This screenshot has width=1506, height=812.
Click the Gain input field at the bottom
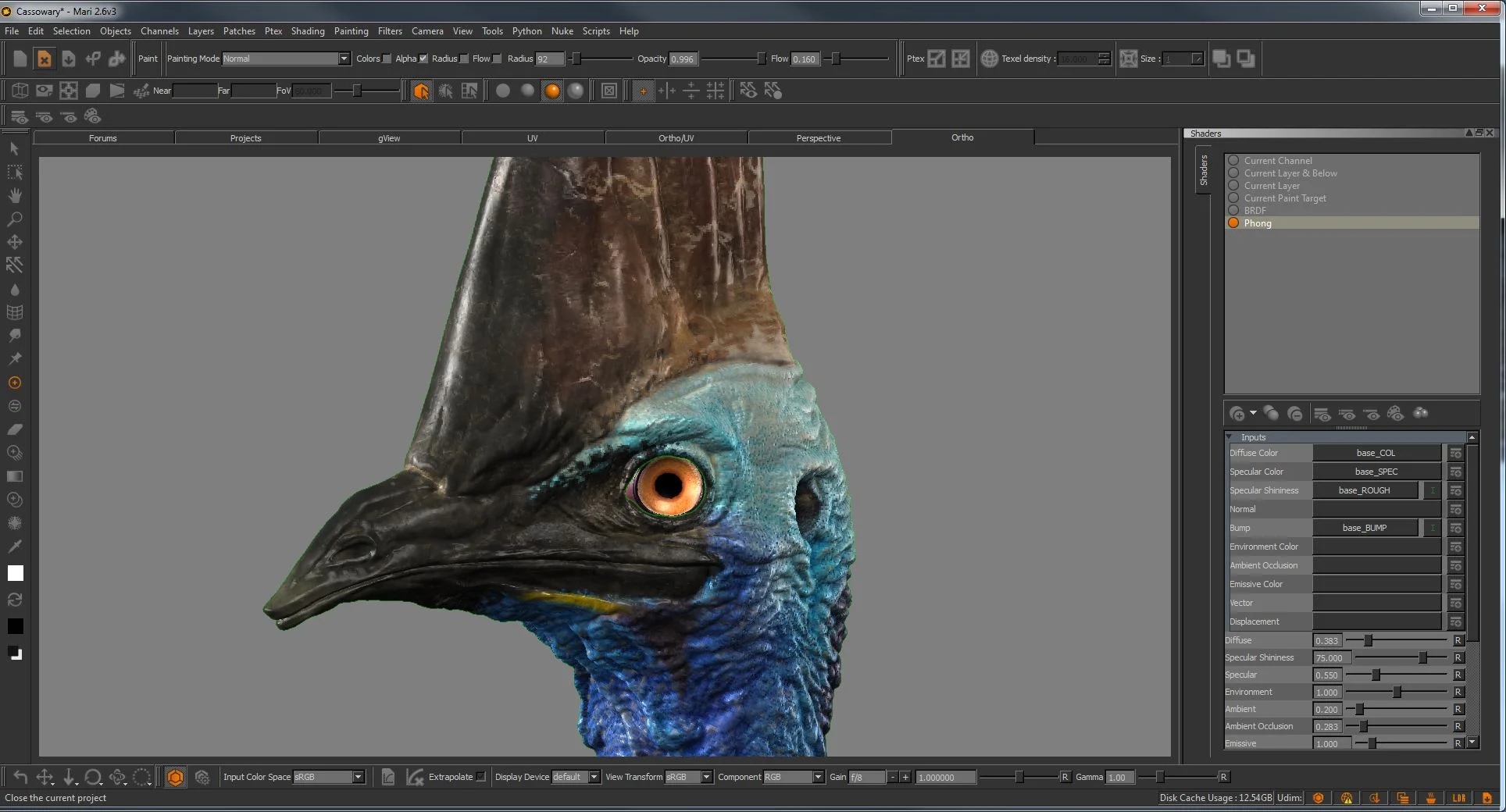[867, 777]
